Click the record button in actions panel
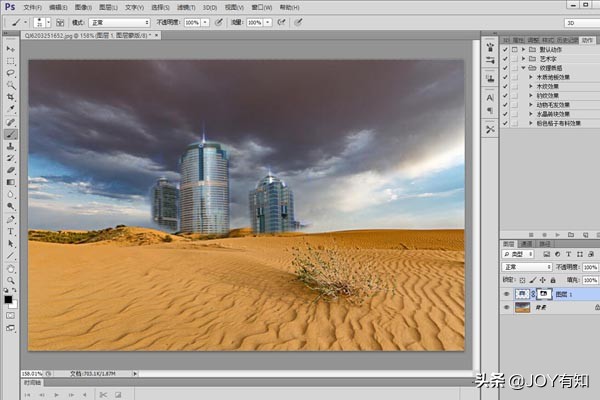Viewport: 600px width, 400px height. (x=544, y=235)
